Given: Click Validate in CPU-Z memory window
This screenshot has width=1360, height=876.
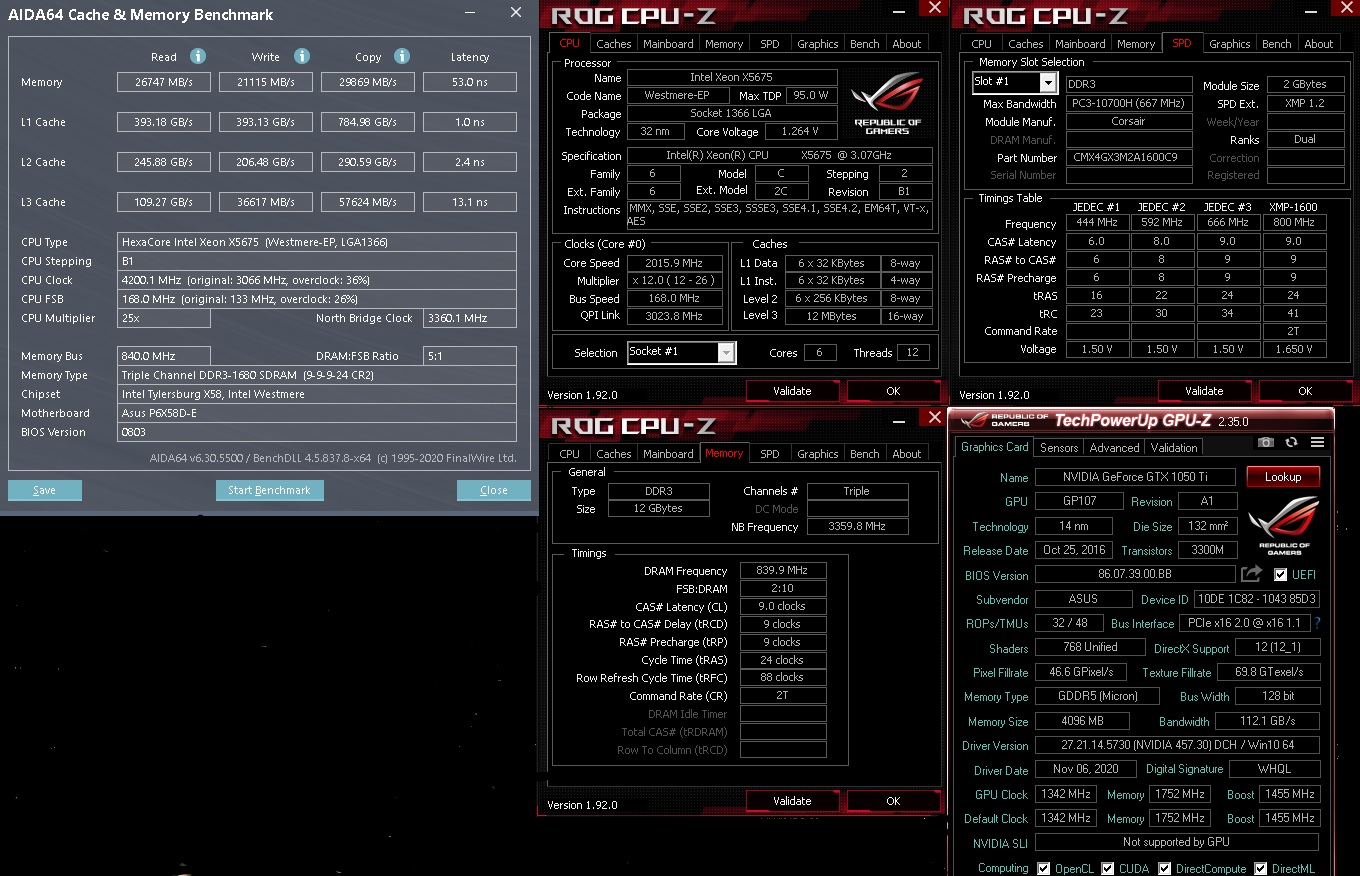Looking at the screenshot, I should pos(792,801).
